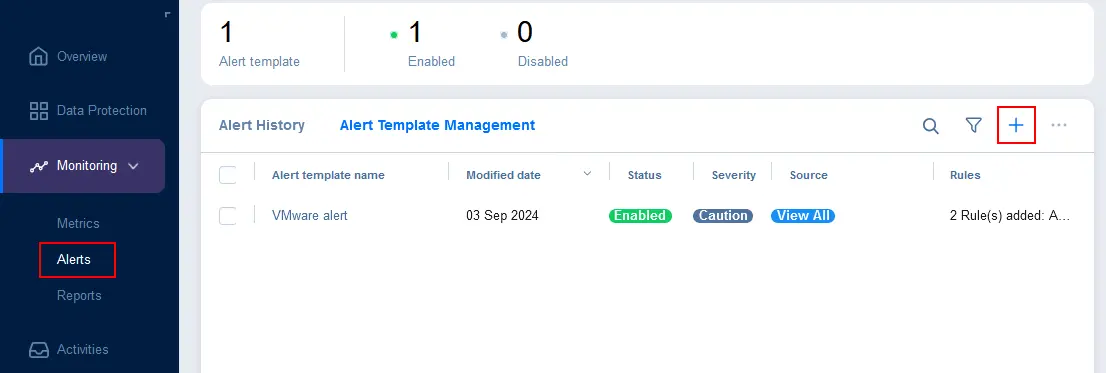Click the Modified date column header
1106x373 pixels.
click(x=504, y=175)
